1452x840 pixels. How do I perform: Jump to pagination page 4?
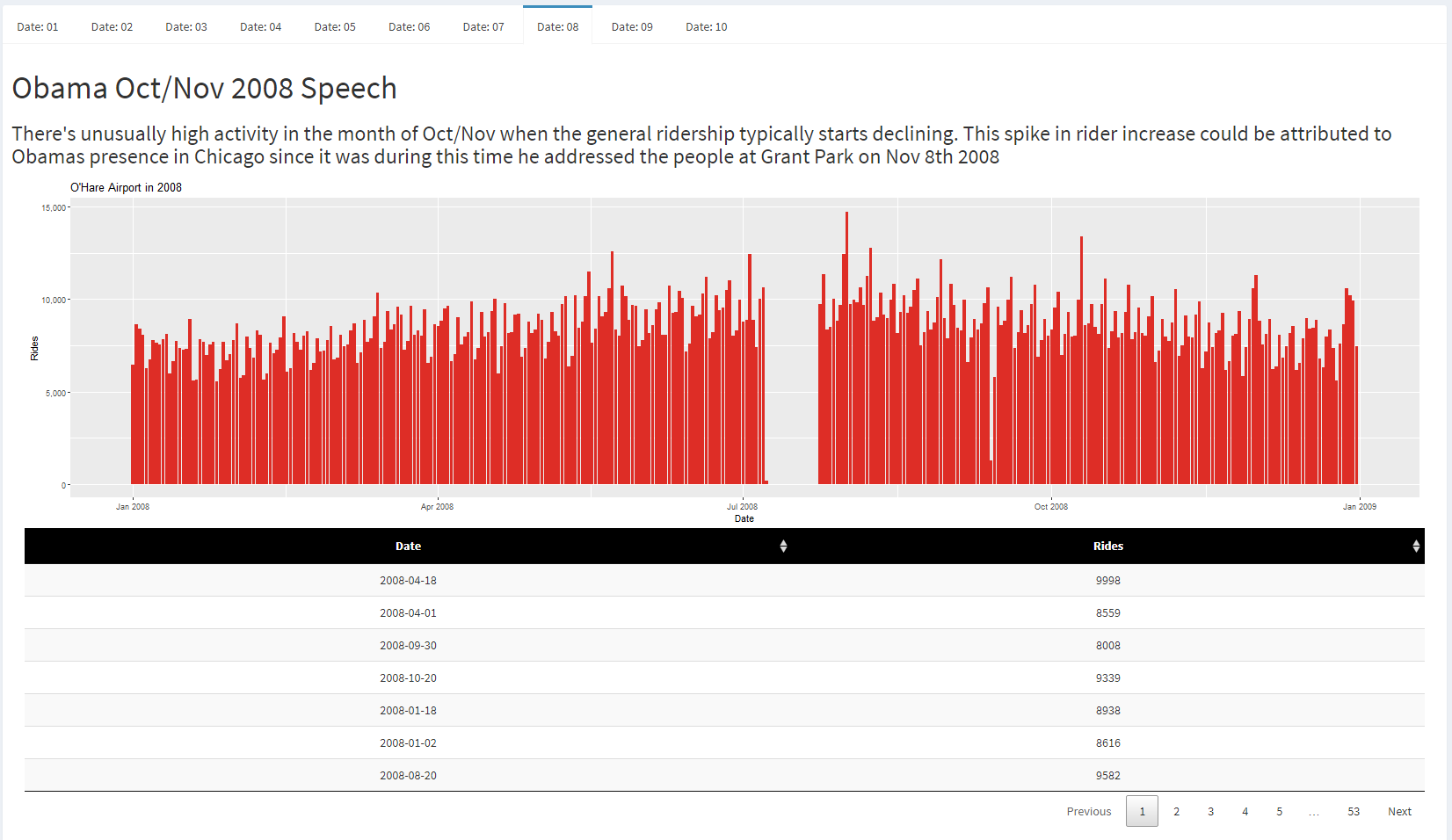click(x=1245, y=811)
